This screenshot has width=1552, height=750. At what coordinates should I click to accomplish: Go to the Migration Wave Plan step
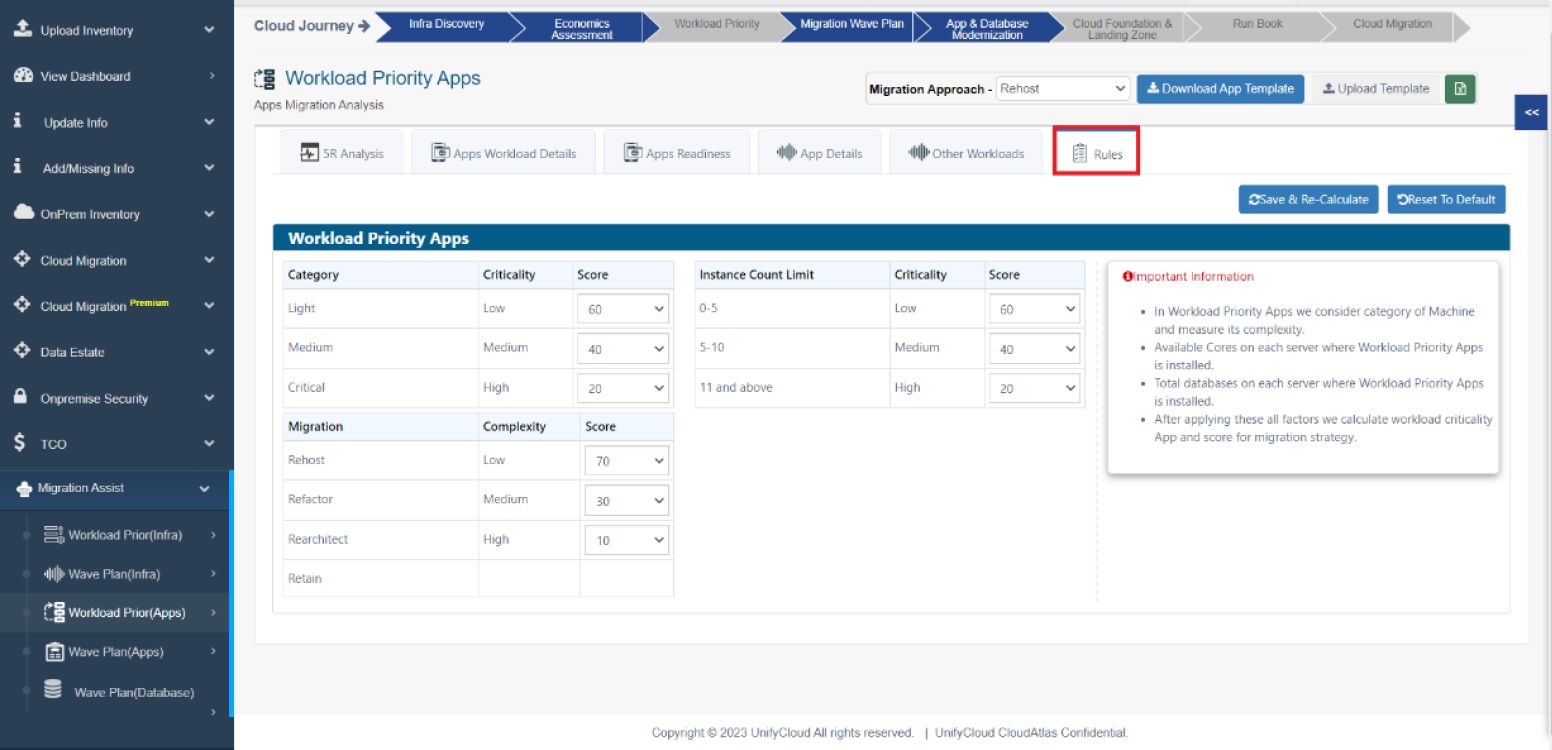[x=851, y=25]
